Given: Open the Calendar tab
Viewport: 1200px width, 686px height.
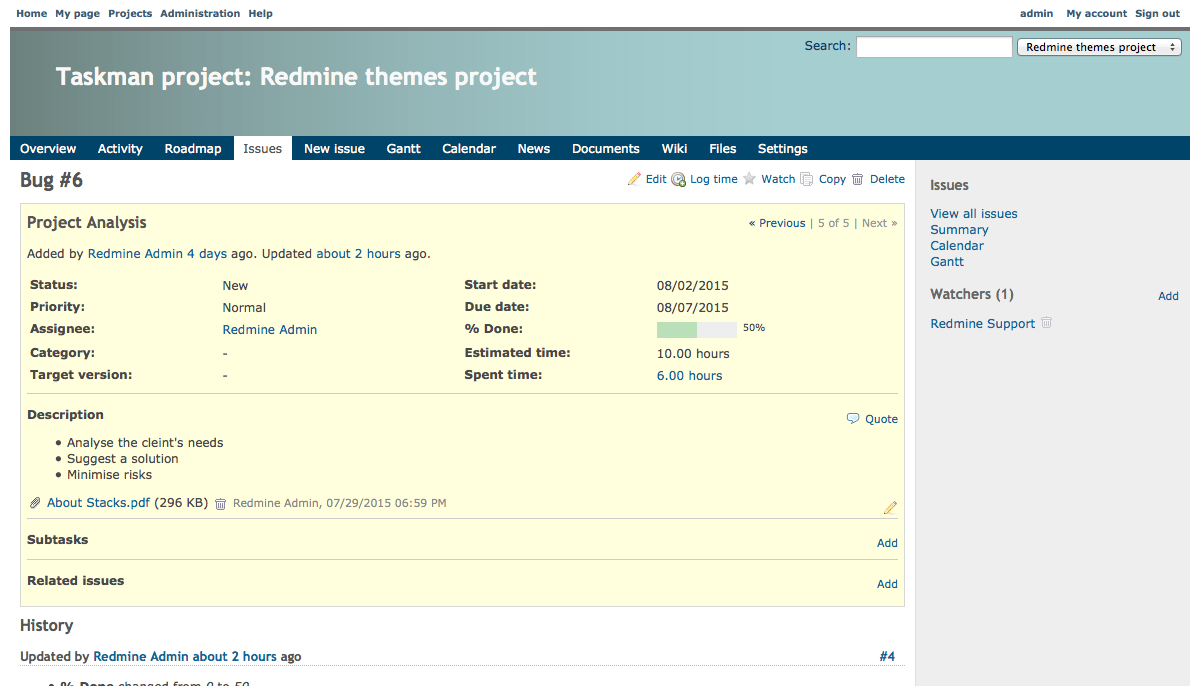Looking at the screenshot, I should click(469, 148).
